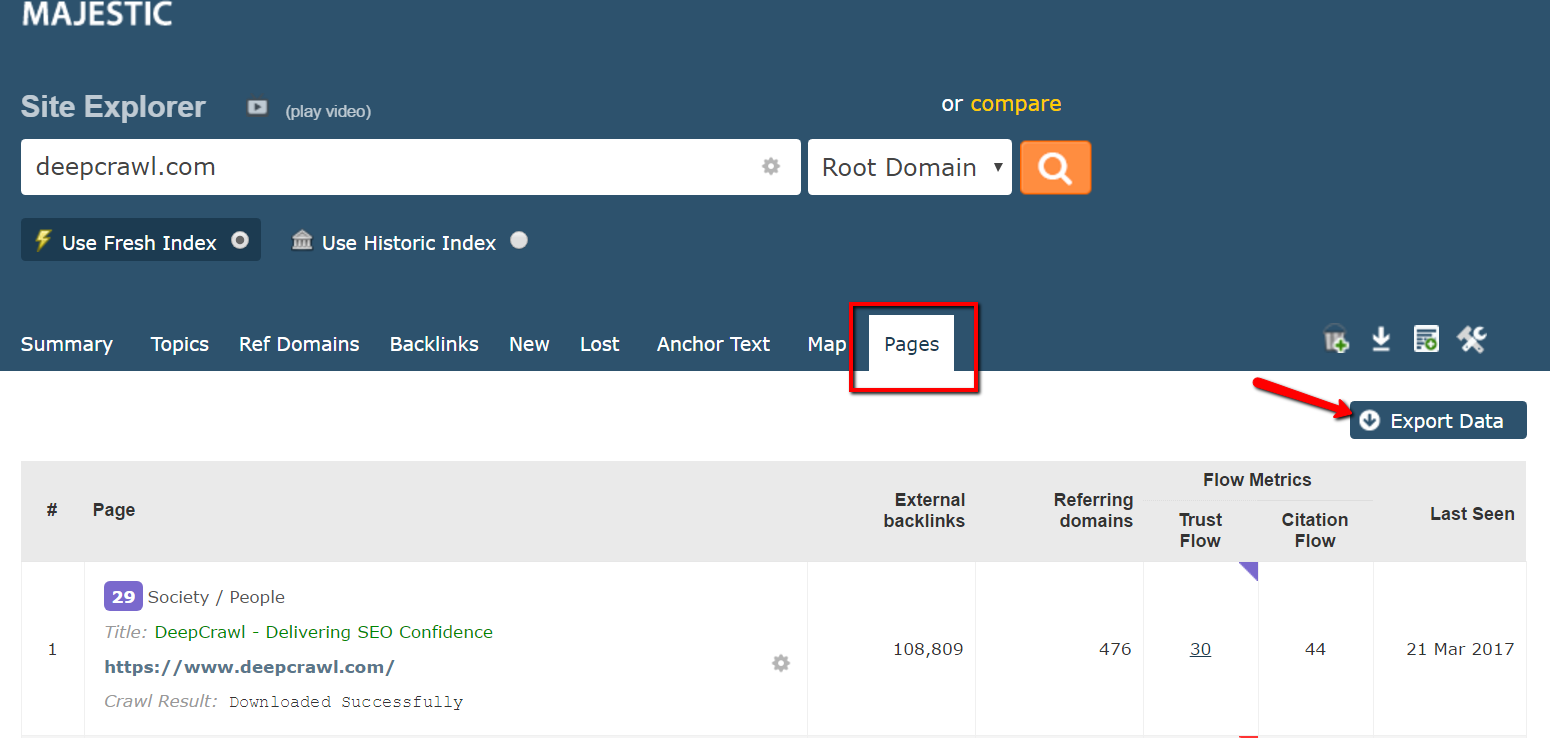Screen dimensions: 1550x738
Task: Click the gear icon in the deepcrawl.com row
Action: [781, 663]
